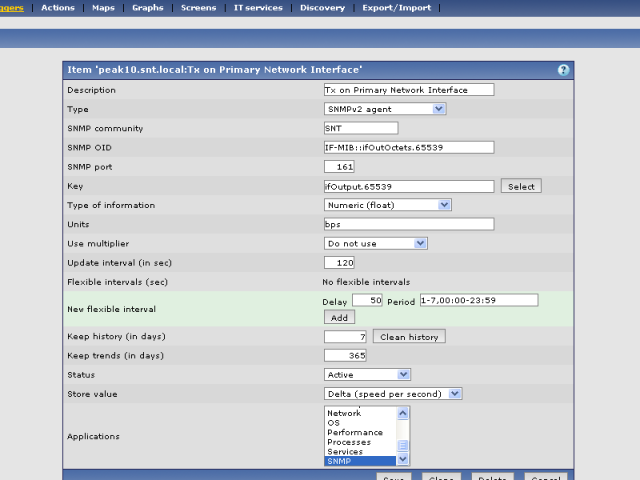Focus the Key input field

tap(409, 187)
